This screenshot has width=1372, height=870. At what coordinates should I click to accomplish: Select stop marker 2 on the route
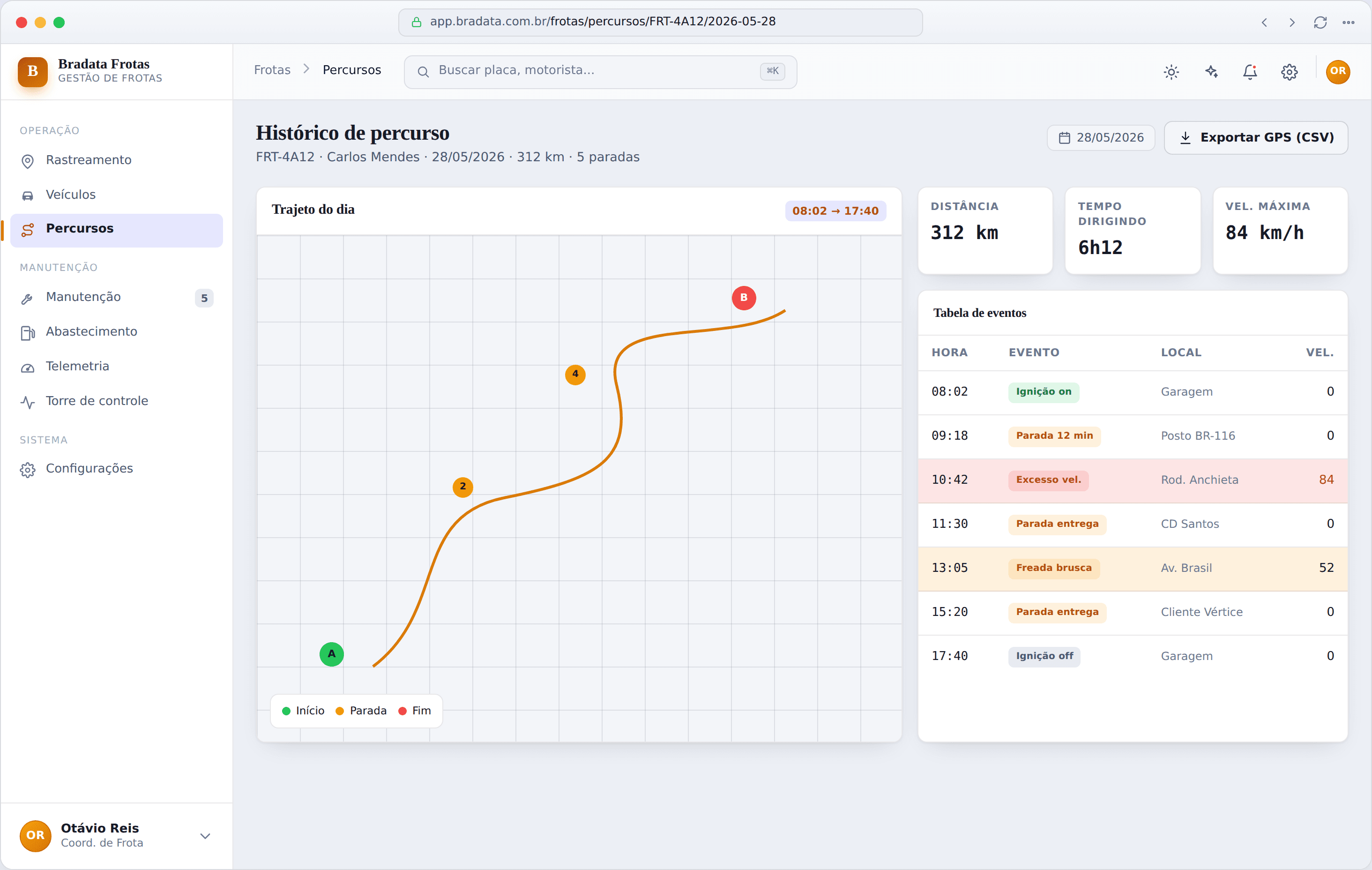point(462,487)
